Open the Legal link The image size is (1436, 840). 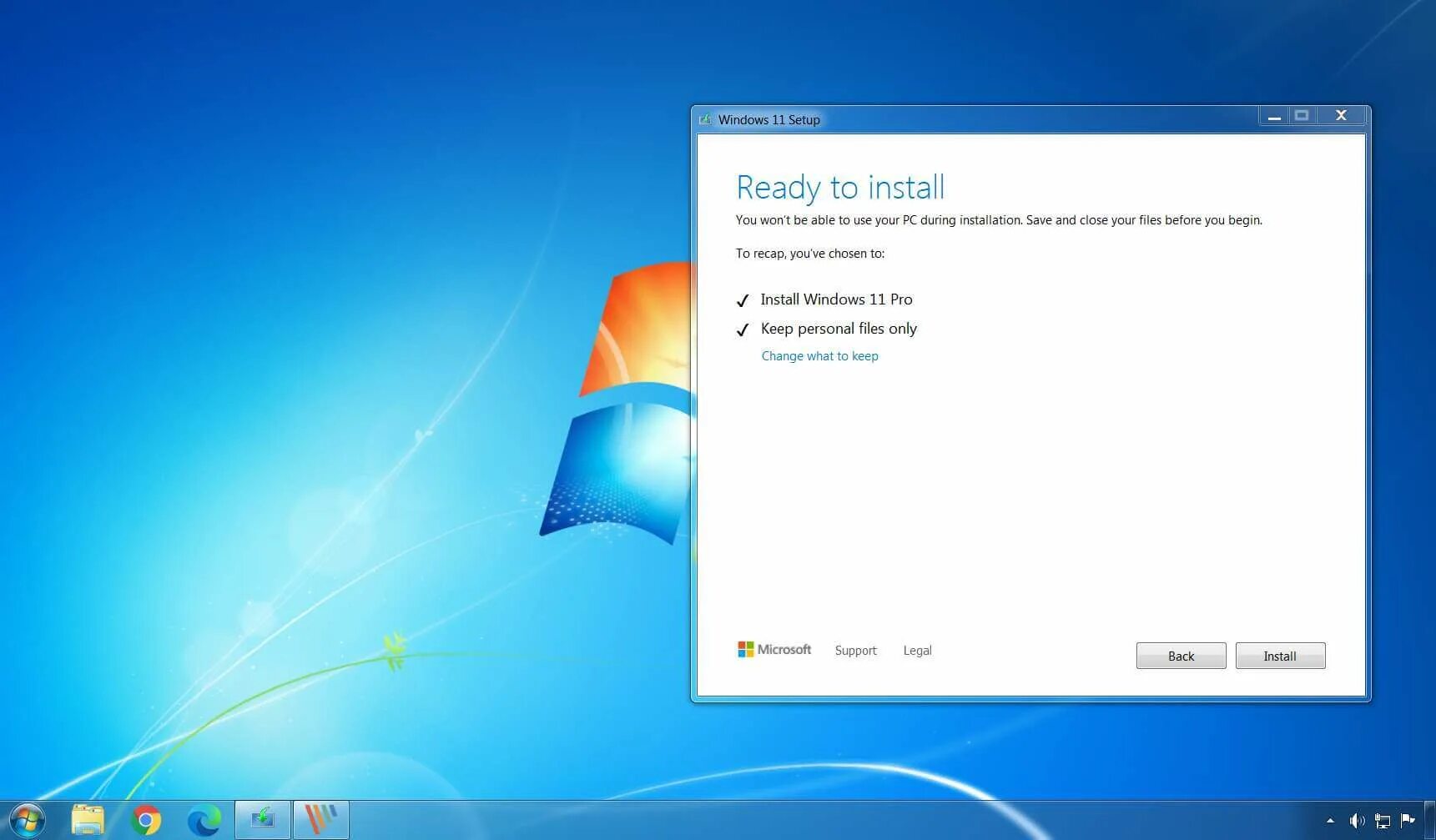(x=917, y=651)
